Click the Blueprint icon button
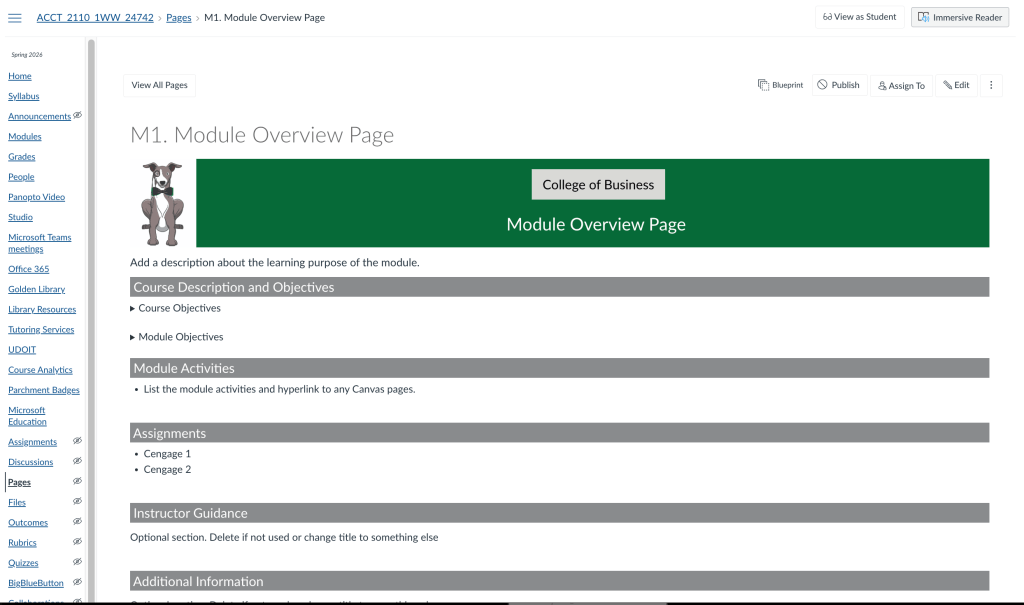 tap(780, 85)
